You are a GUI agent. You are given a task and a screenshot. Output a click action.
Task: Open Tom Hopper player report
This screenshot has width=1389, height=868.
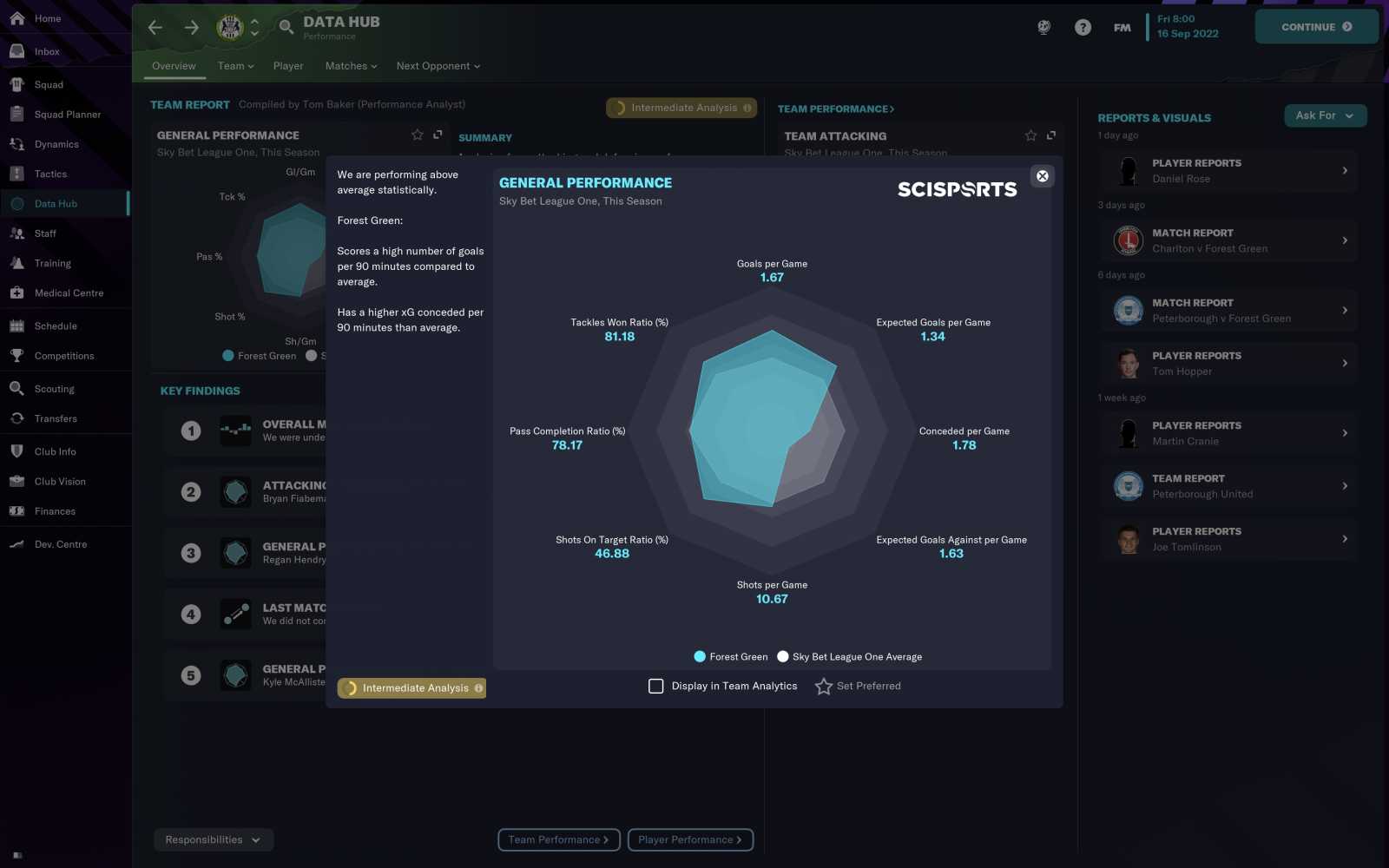[x=1228, y=364]
